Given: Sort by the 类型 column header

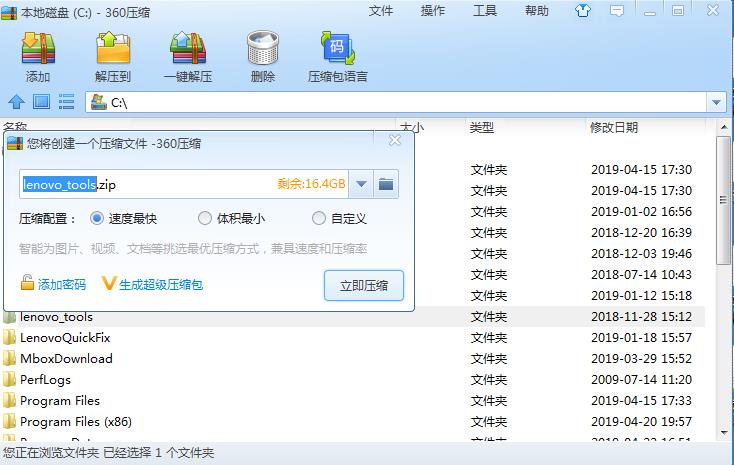Looking at the screenshot, I should pyautogui.click(x=482, y=127).
